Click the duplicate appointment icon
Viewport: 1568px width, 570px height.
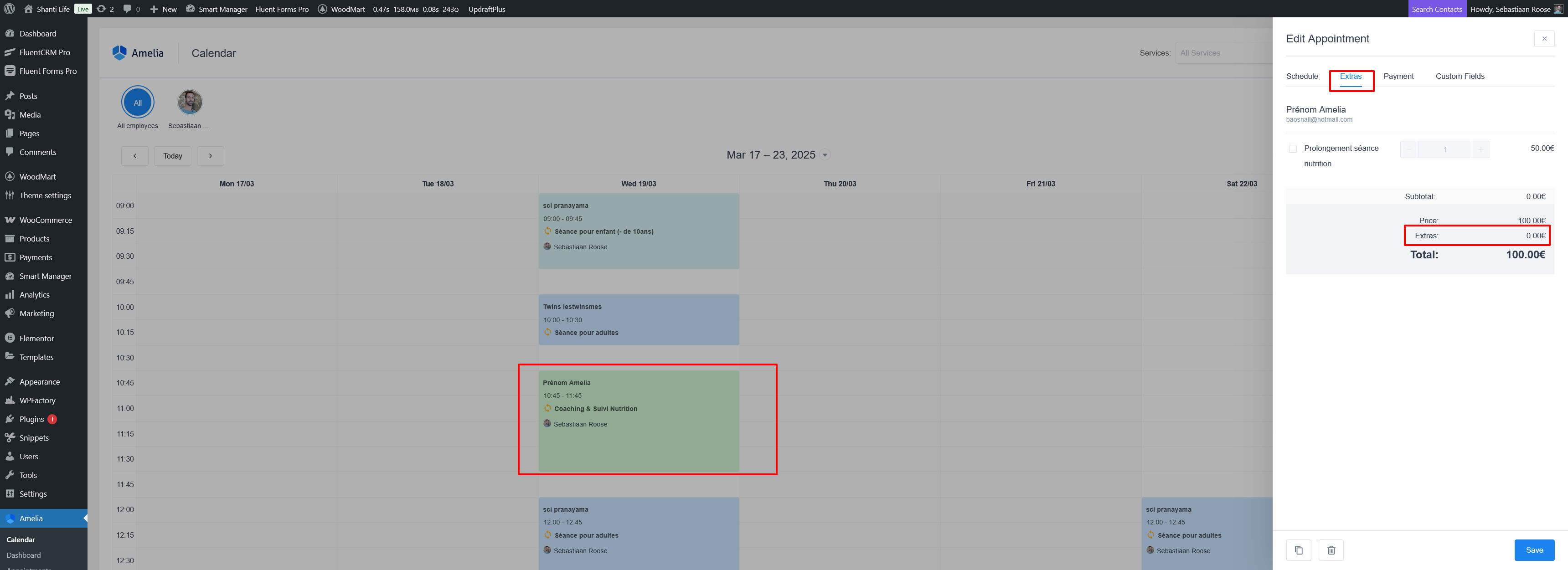(1298, 550)
